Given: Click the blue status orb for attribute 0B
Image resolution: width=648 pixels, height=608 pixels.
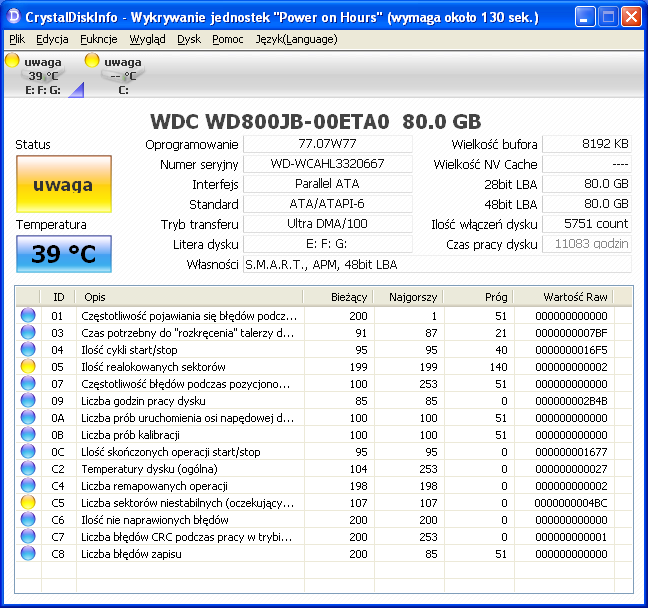Looking at the screenshot, I should [x=28, y=434].
